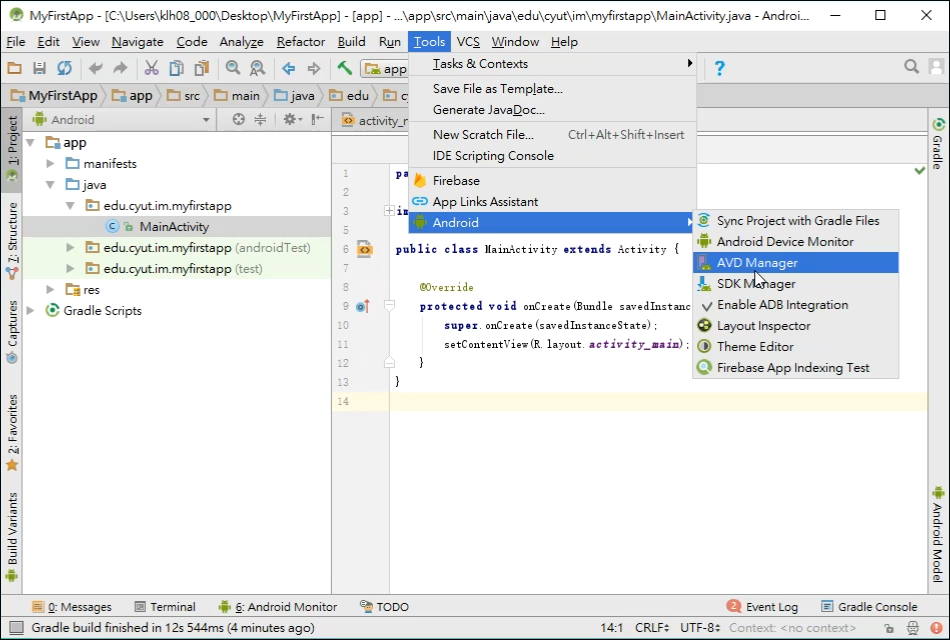Expand the Gradle Scripts node
The height and width of the screenshot is (640, 950).
coord(31,311)
